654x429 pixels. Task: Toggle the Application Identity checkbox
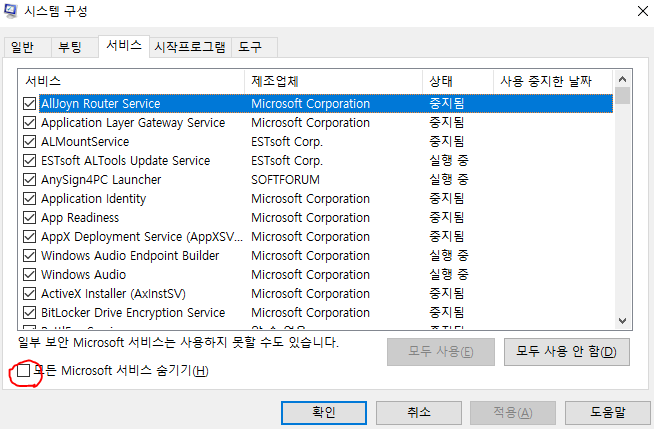point(29,198)
